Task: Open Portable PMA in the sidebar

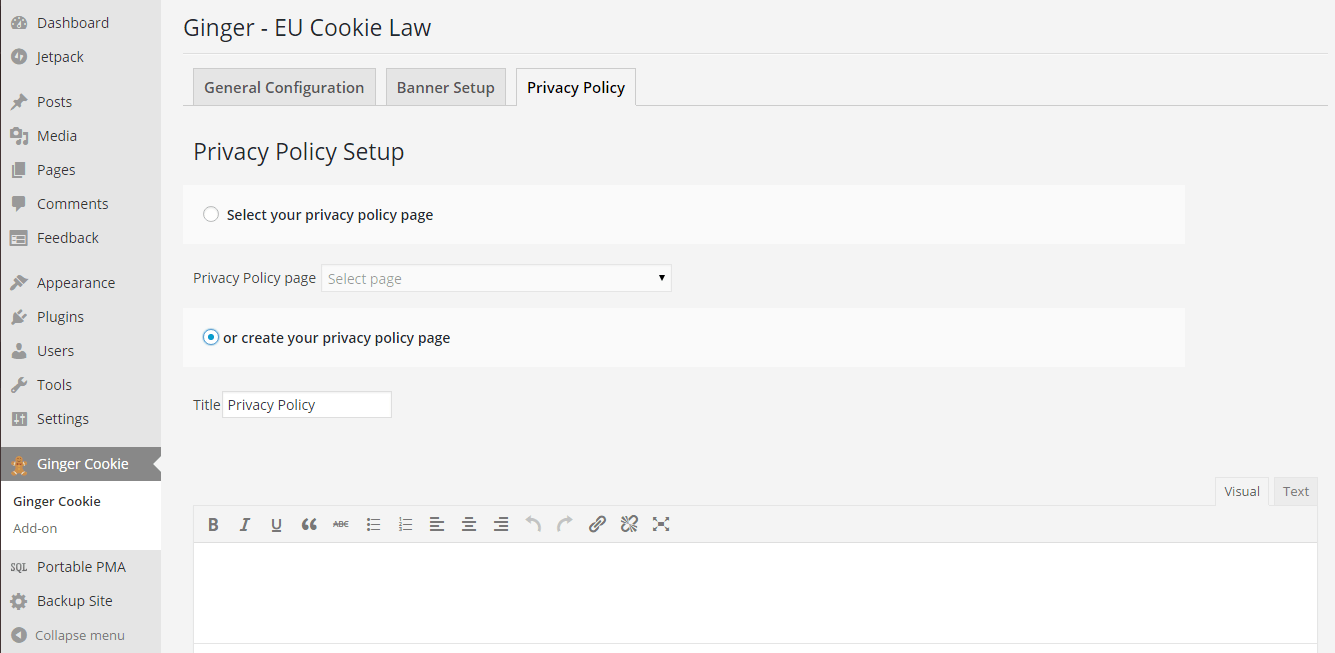Action: (x=80, y=567)
